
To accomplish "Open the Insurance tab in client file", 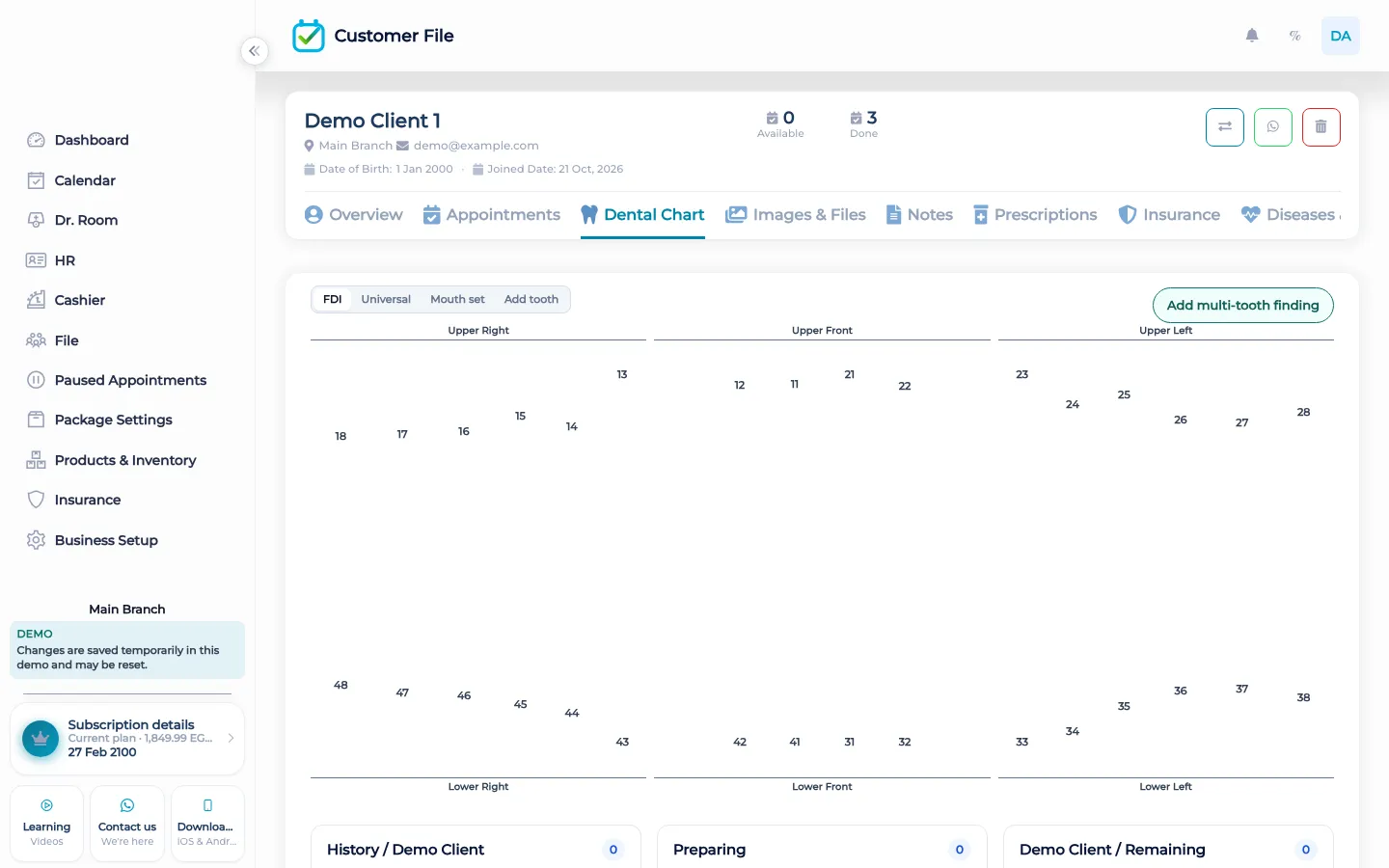I will pyautogui.click(x=1169, y=214).
